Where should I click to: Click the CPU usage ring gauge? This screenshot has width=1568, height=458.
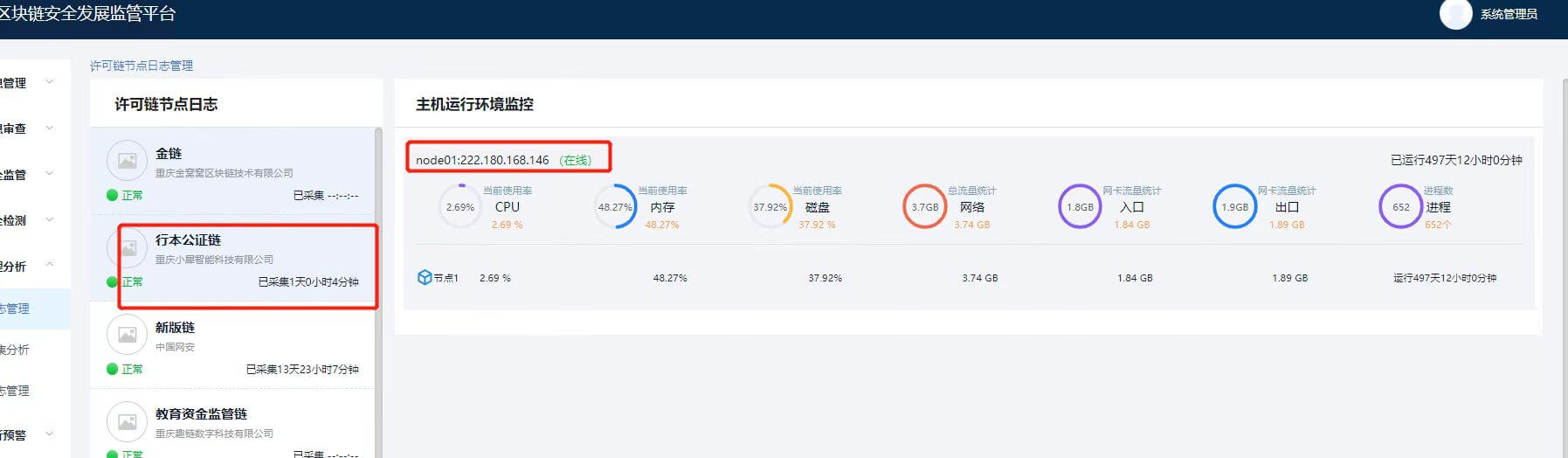coord(459,207)
